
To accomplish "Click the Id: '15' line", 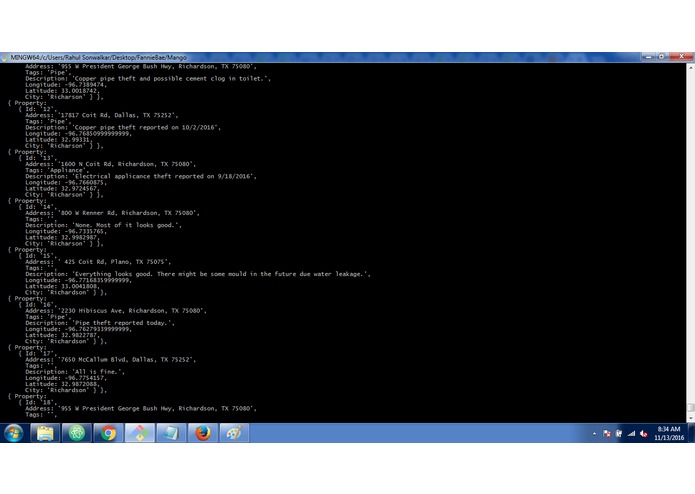I will pos(37,256).
